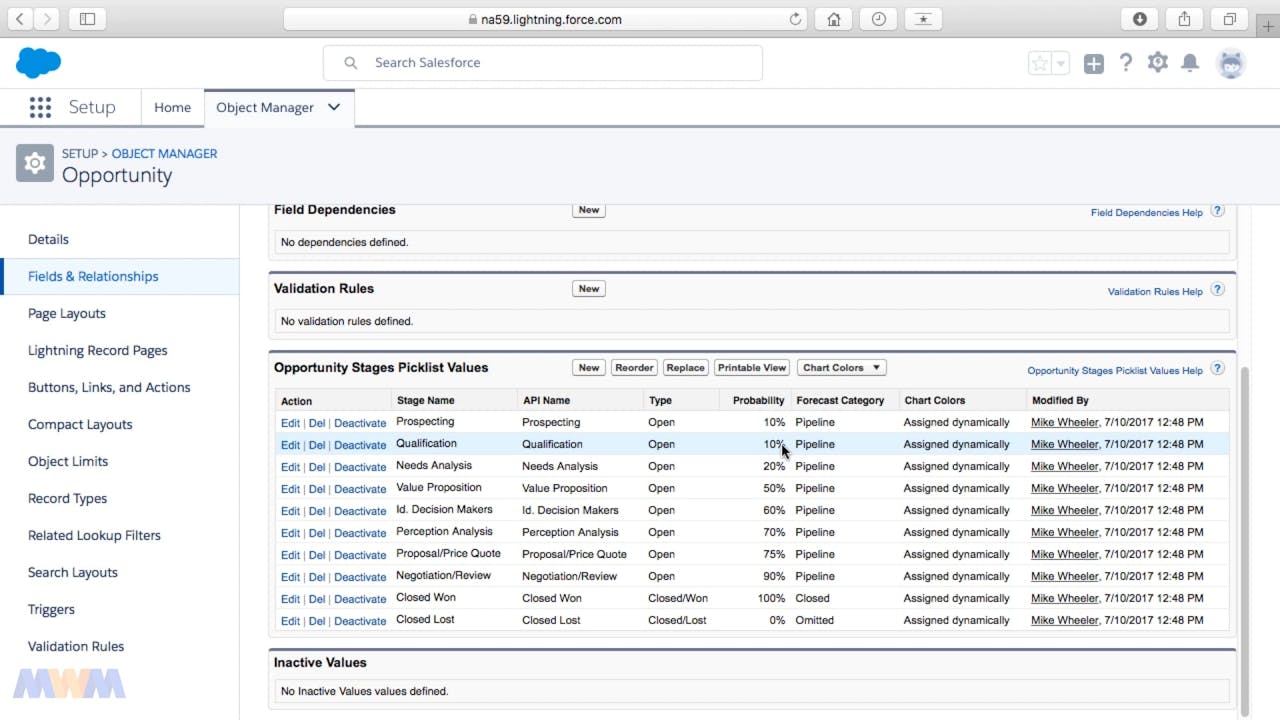Click the user avatar profile icon
Screen dimensions: 1280x720
(x=1231, y=63)
